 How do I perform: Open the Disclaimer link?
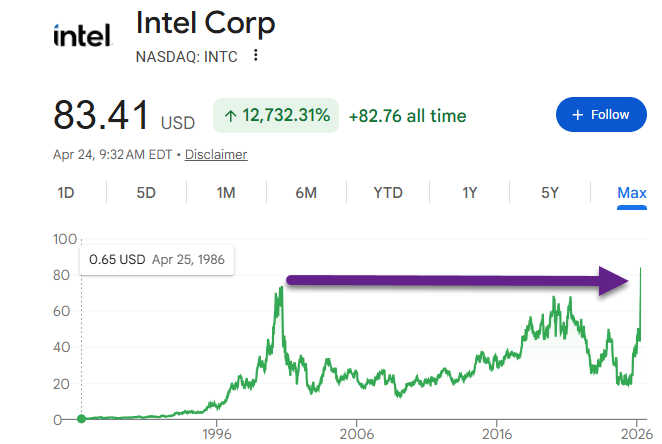pyautogui.click(x=216, y=155)
